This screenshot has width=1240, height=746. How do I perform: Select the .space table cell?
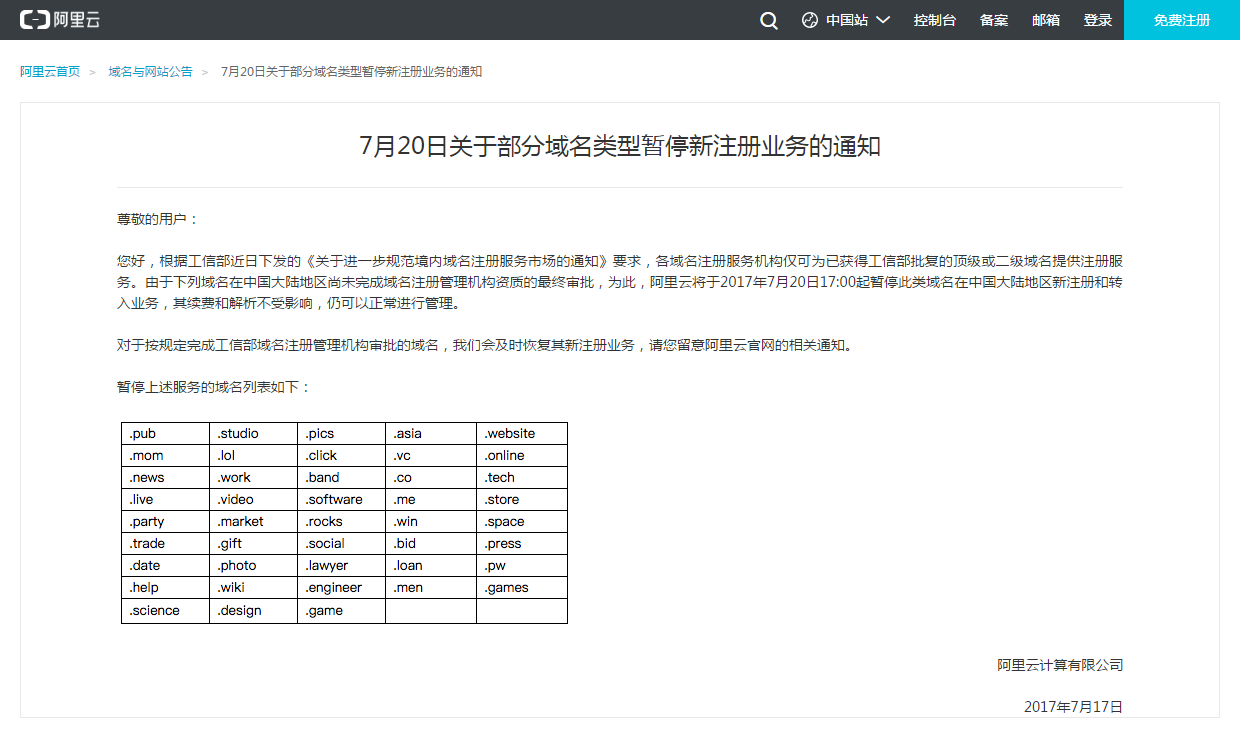pos(522,522)
